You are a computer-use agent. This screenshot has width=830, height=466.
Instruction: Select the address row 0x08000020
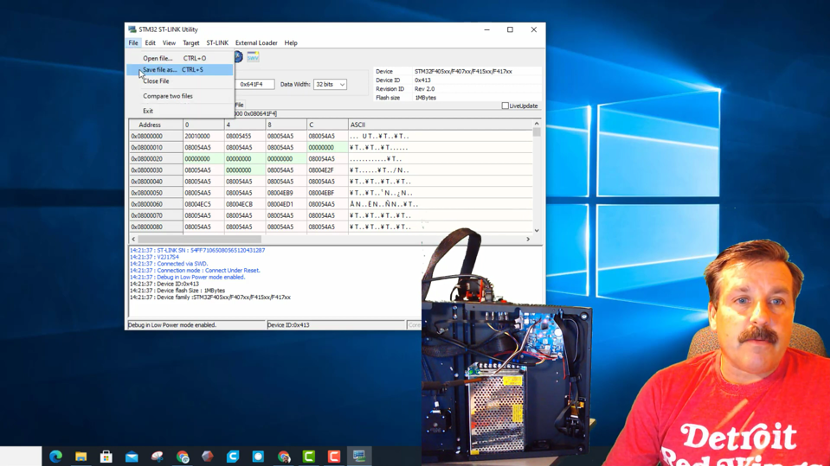(x=156, y=159)
